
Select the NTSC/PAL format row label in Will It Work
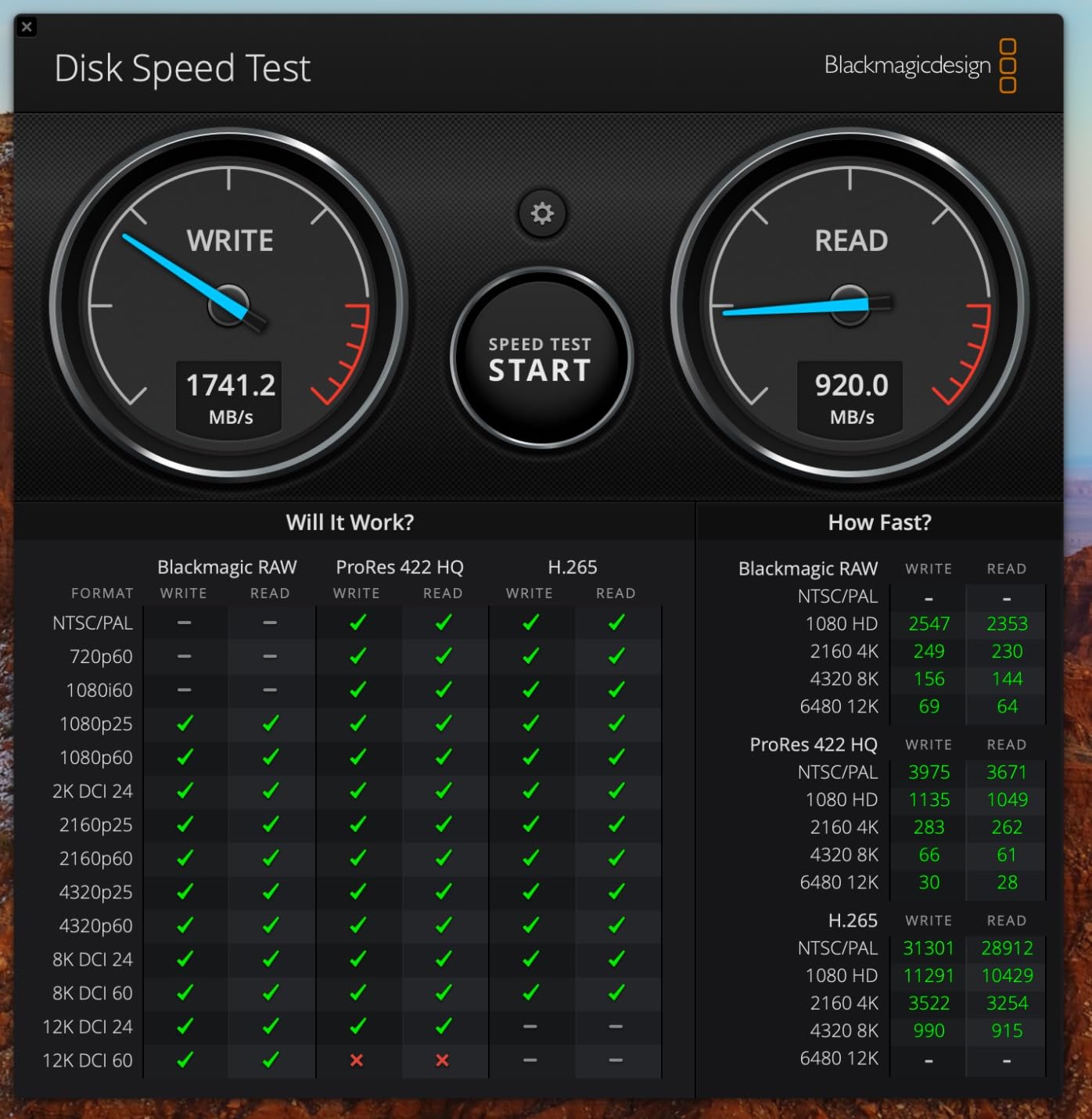pos(92,623)
